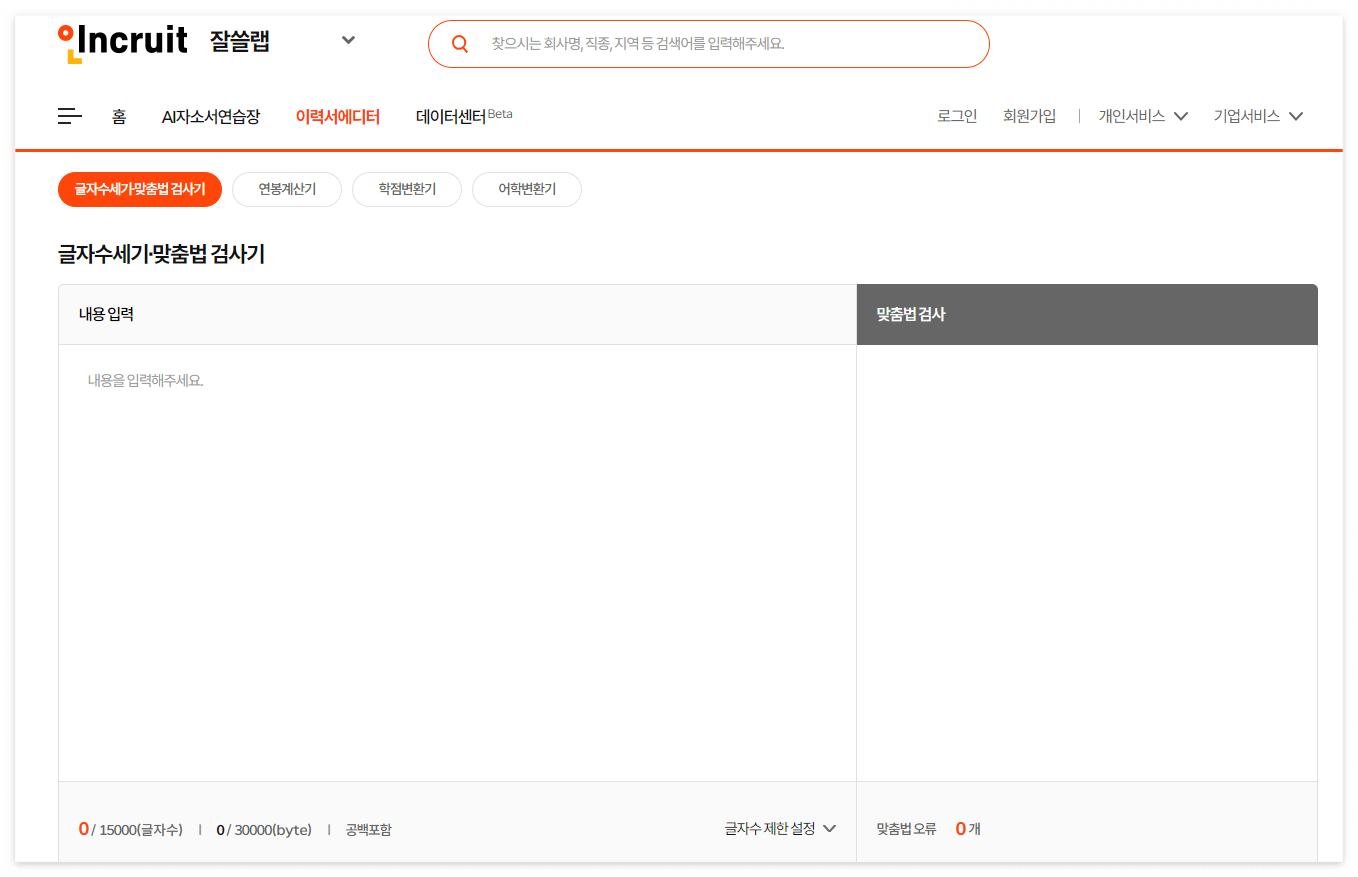Screen dimensions: 1358x877
Task: Switch to the AI자소서연습장 menu
Action: [x=210, y=116]
